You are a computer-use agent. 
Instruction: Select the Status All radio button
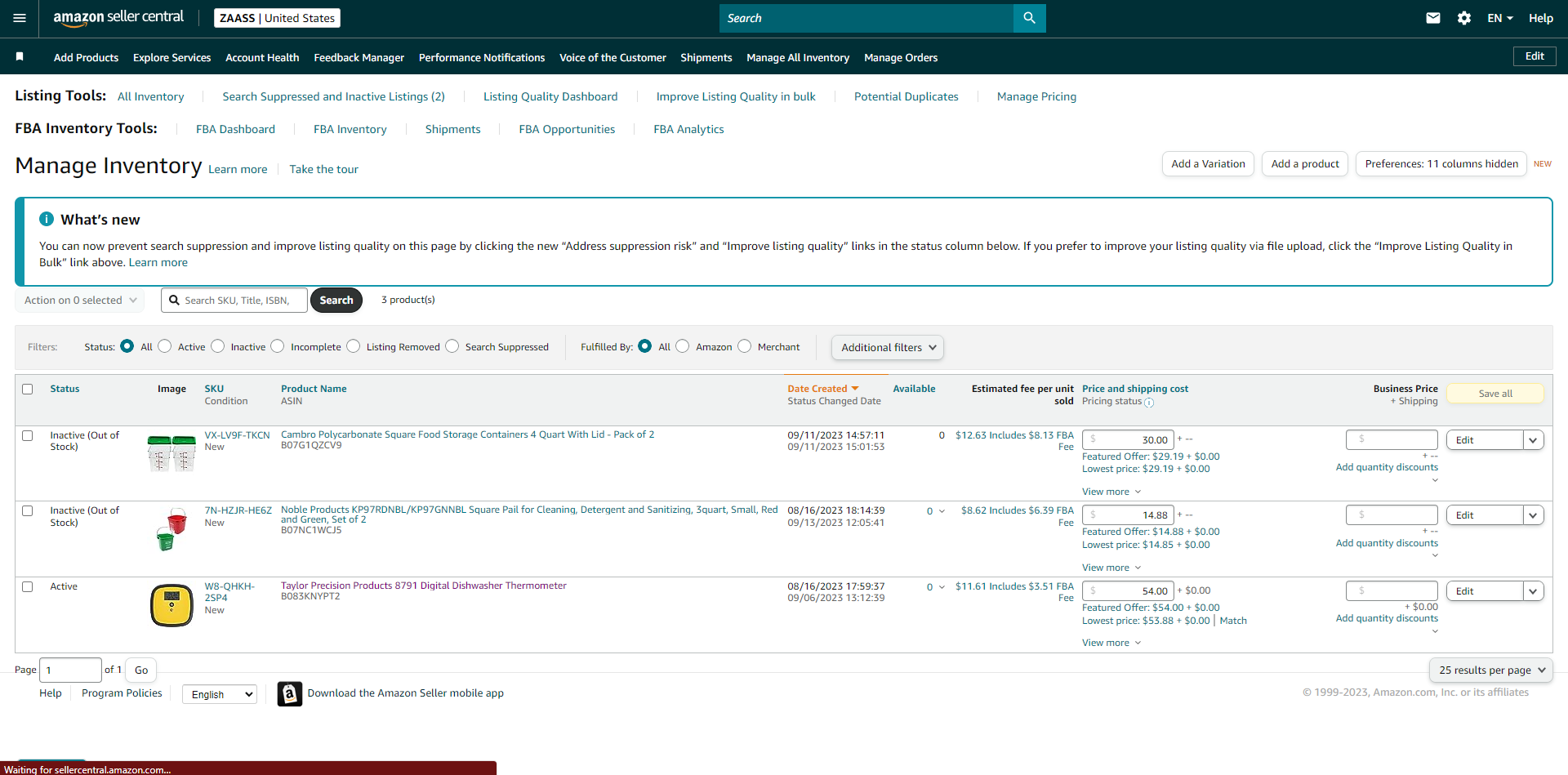point(127,346)
